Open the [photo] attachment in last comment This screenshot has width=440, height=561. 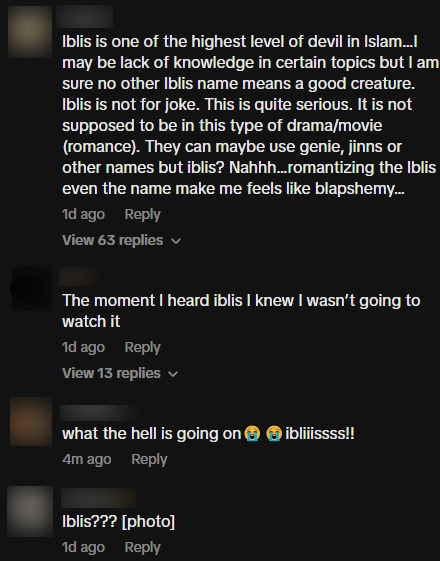click(148, 522)
